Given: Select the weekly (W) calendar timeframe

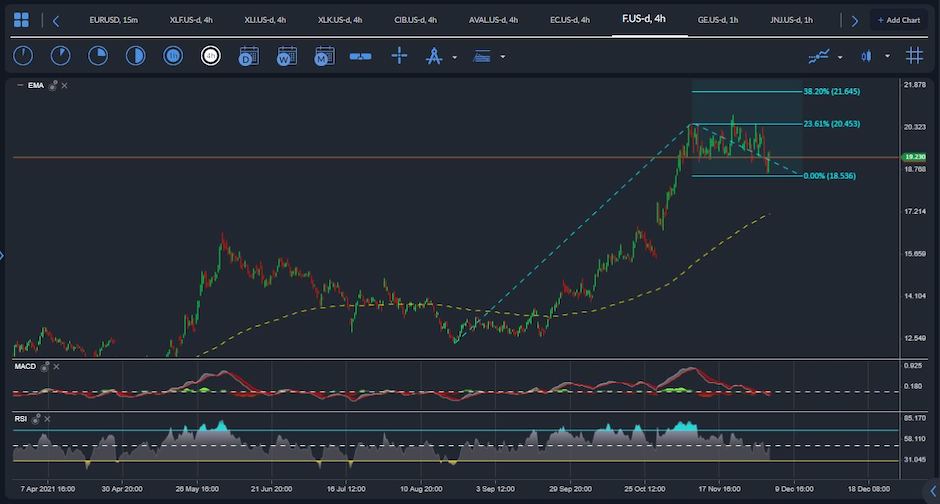Looking at the screenshot, I should 286,56.
